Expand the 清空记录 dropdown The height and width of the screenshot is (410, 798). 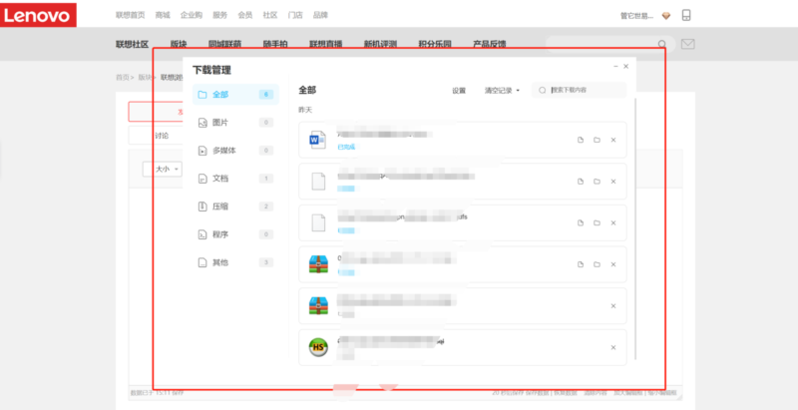pos(501,90)
